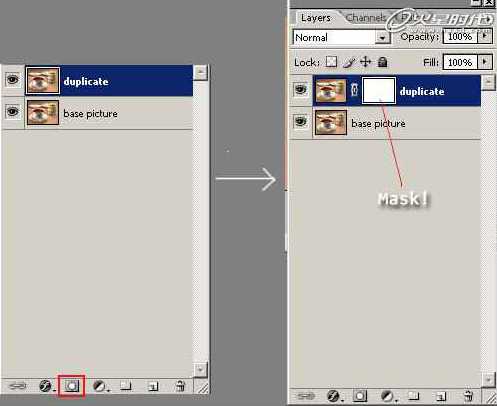The width and height of the screenshot is (497, 406).
Task: Hide the duplicate layer in left panel
Action: click(x=13, y=80)
